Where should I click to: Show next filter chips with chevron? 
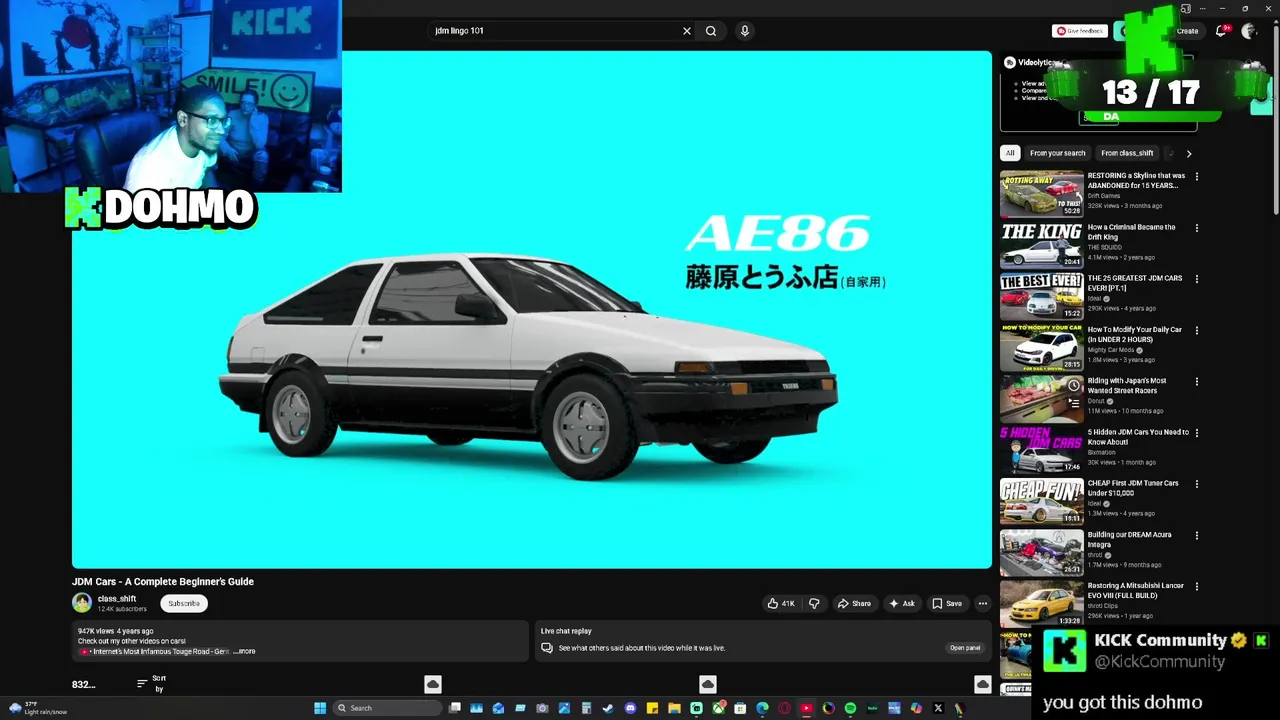1188,153
